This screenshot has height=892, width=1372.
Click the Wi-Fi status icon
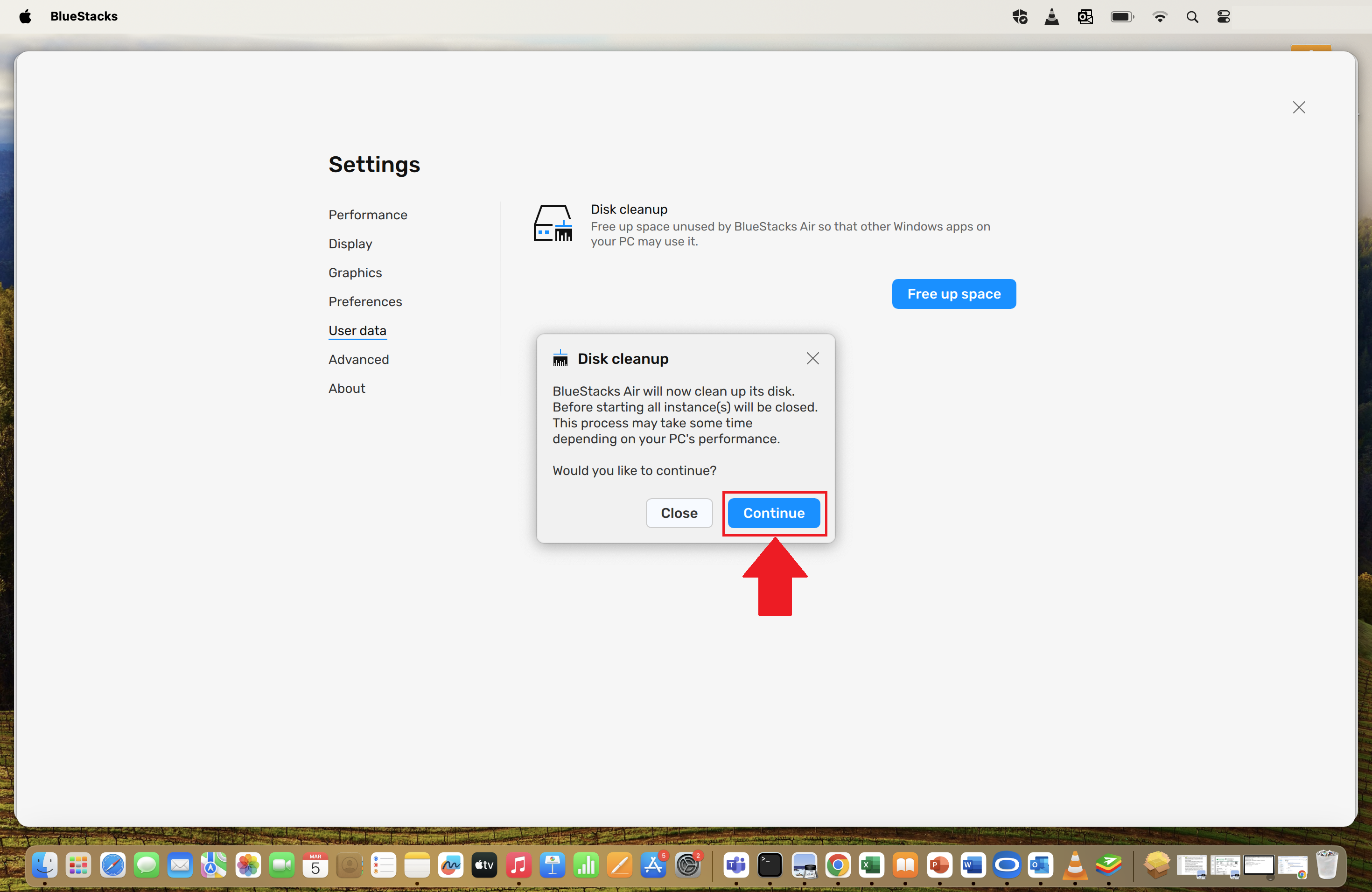pyautogui.click(x=1159, y=17)
